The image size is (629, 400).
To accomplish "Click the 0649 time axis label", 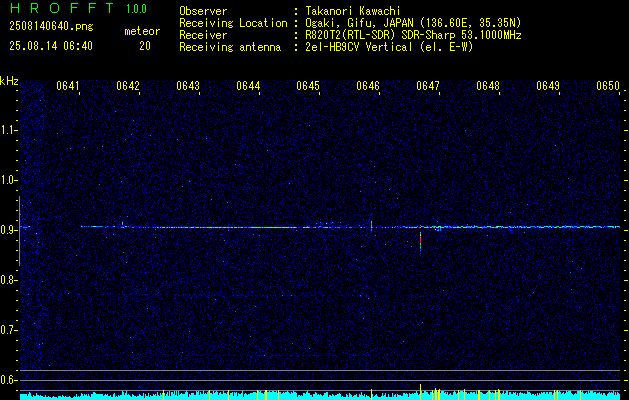I will 548,86.
